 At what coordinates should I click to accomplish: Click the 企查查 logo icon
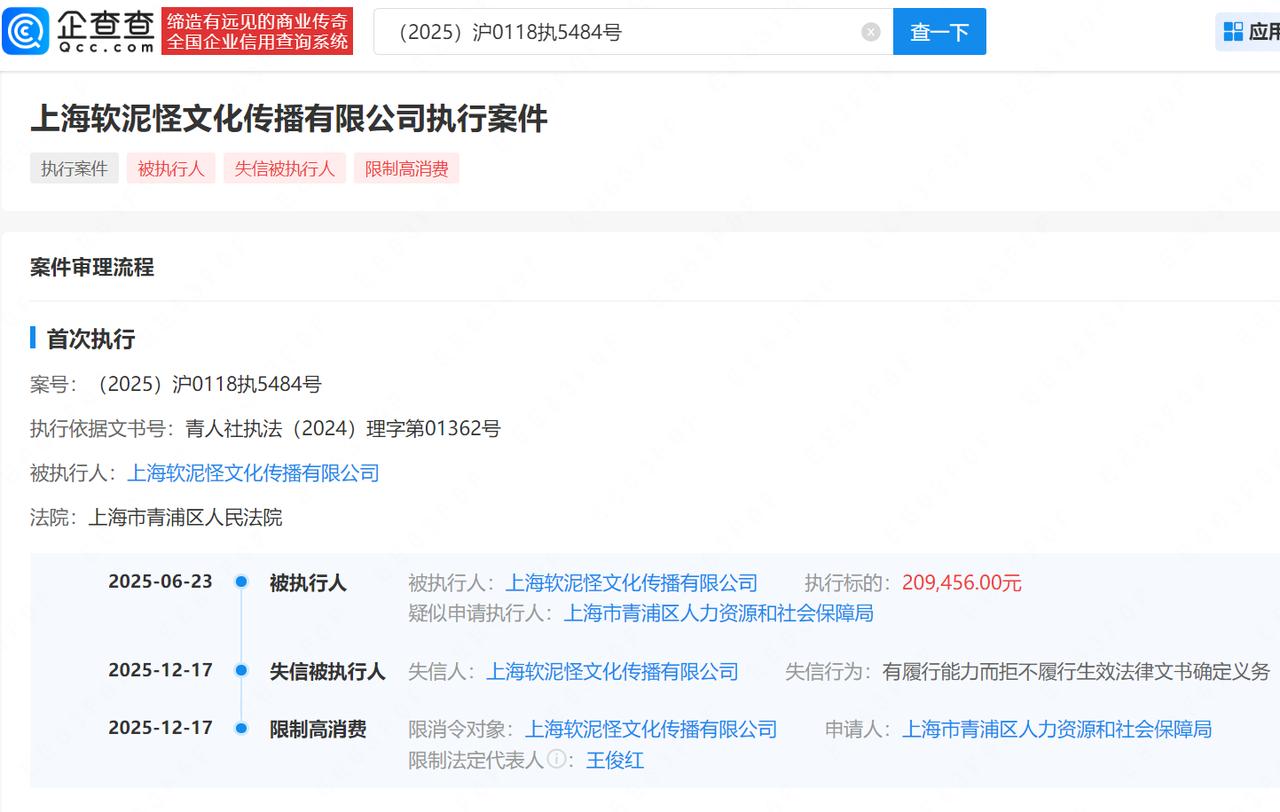point(27,30)
